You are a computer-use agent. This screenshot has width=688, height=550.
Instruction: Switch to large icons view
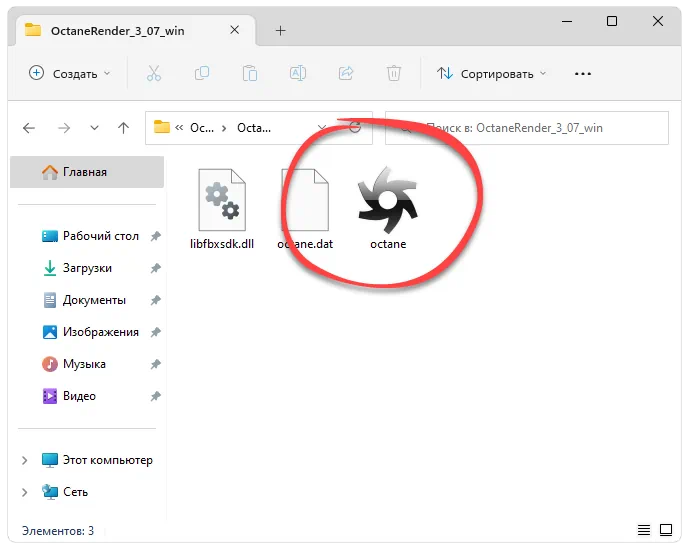pos(666,530)
